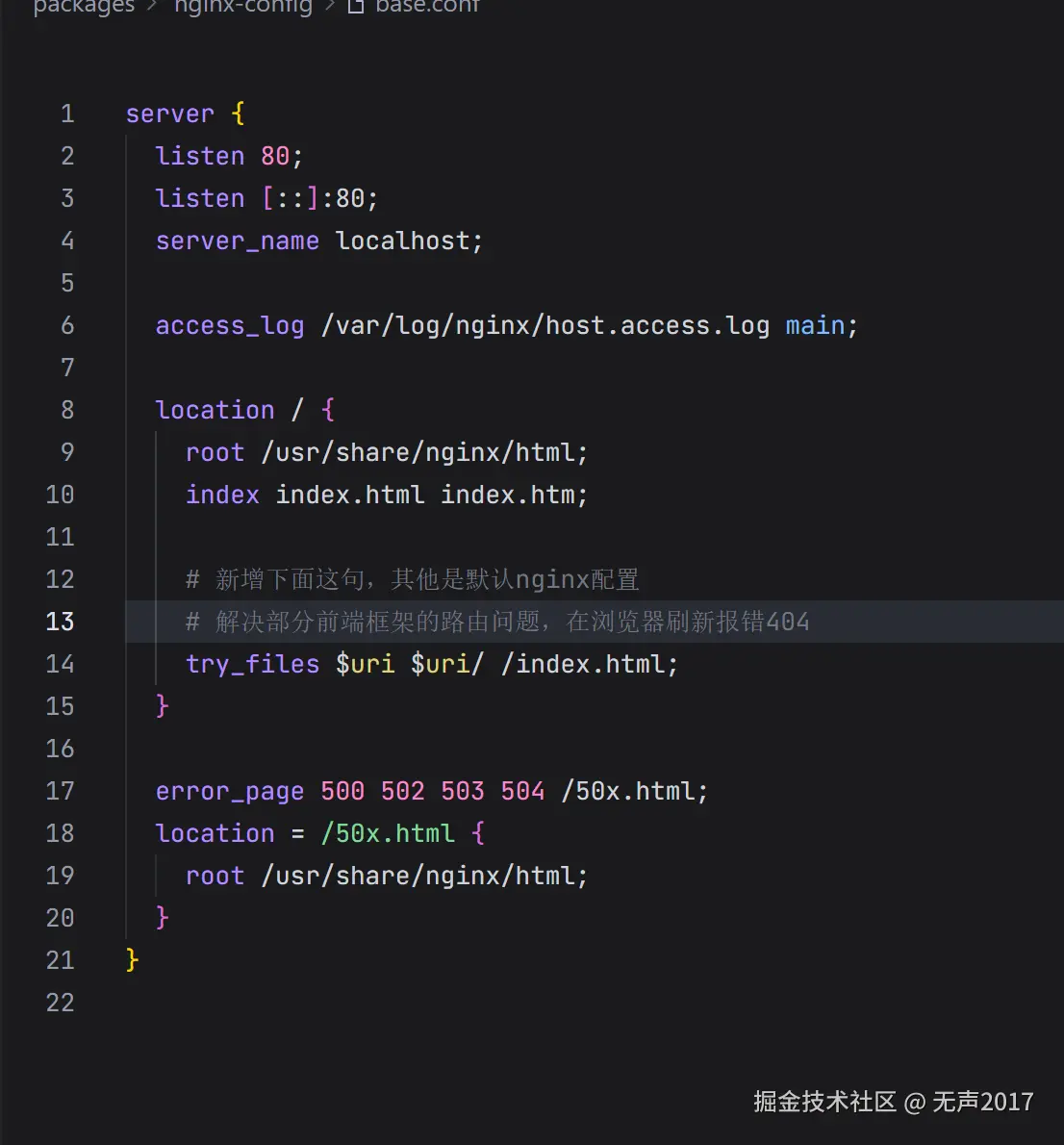This screenshot has height=1145, width=1064.
Task: Place cursor on try_files directive
Action: coord(252,664)
